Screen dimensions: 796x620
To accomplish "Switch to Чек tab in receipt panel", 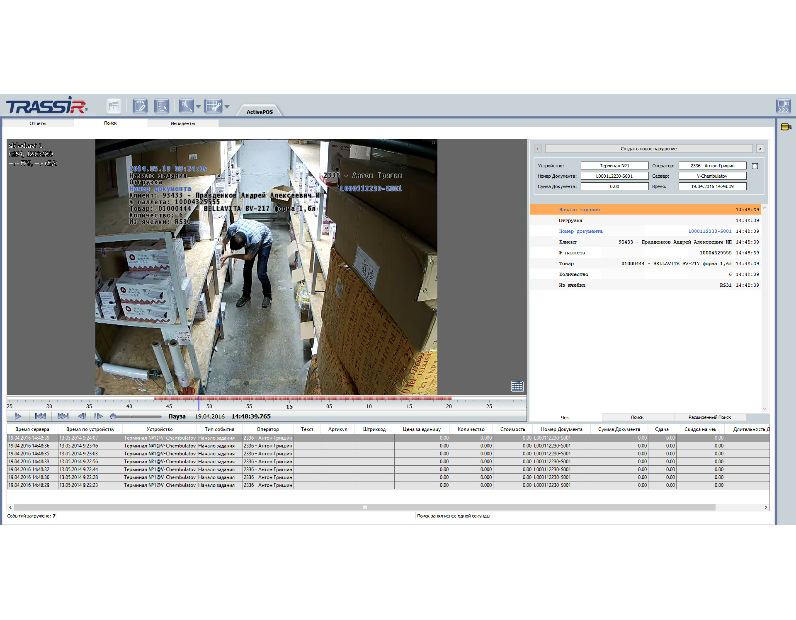I will coord(565,417).
